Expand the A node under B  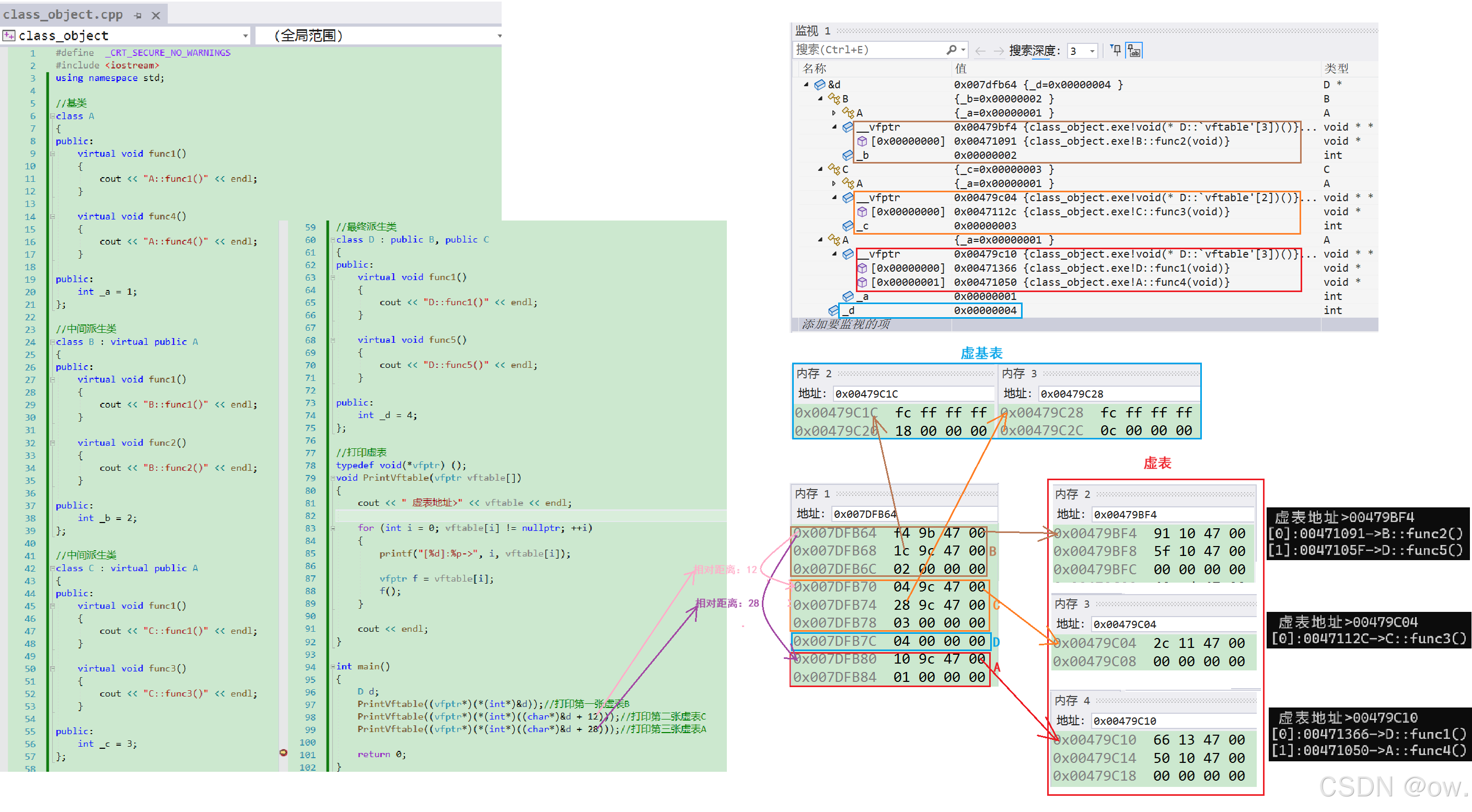(x=833, y=113)
